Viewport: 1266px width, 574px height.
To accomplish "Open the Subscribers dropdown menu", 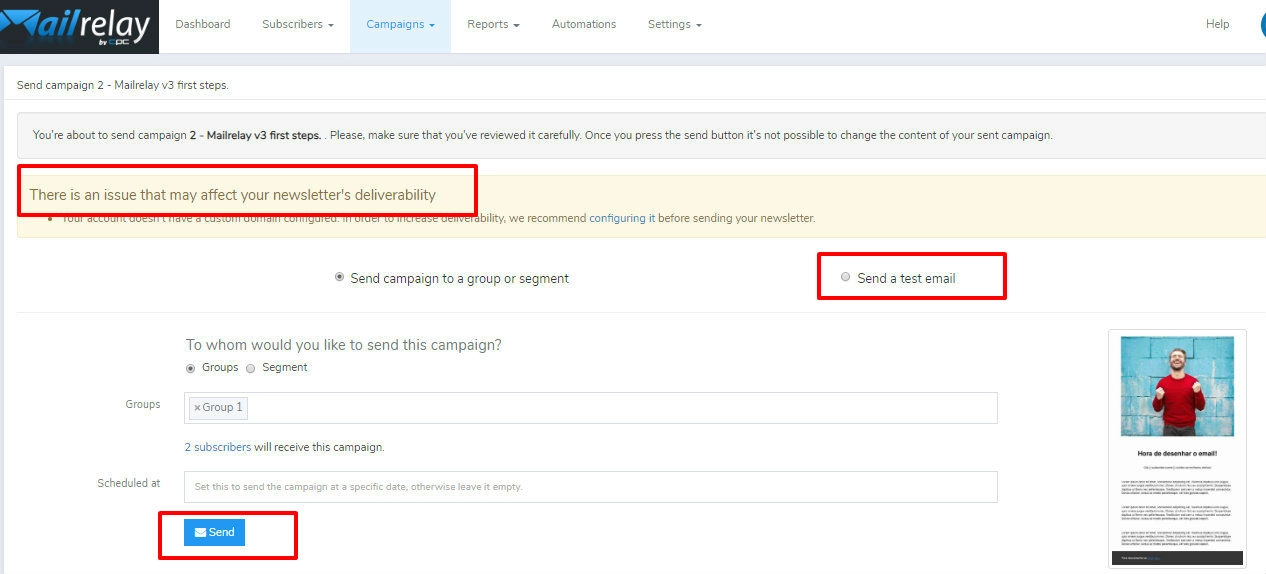I will 297,25.
